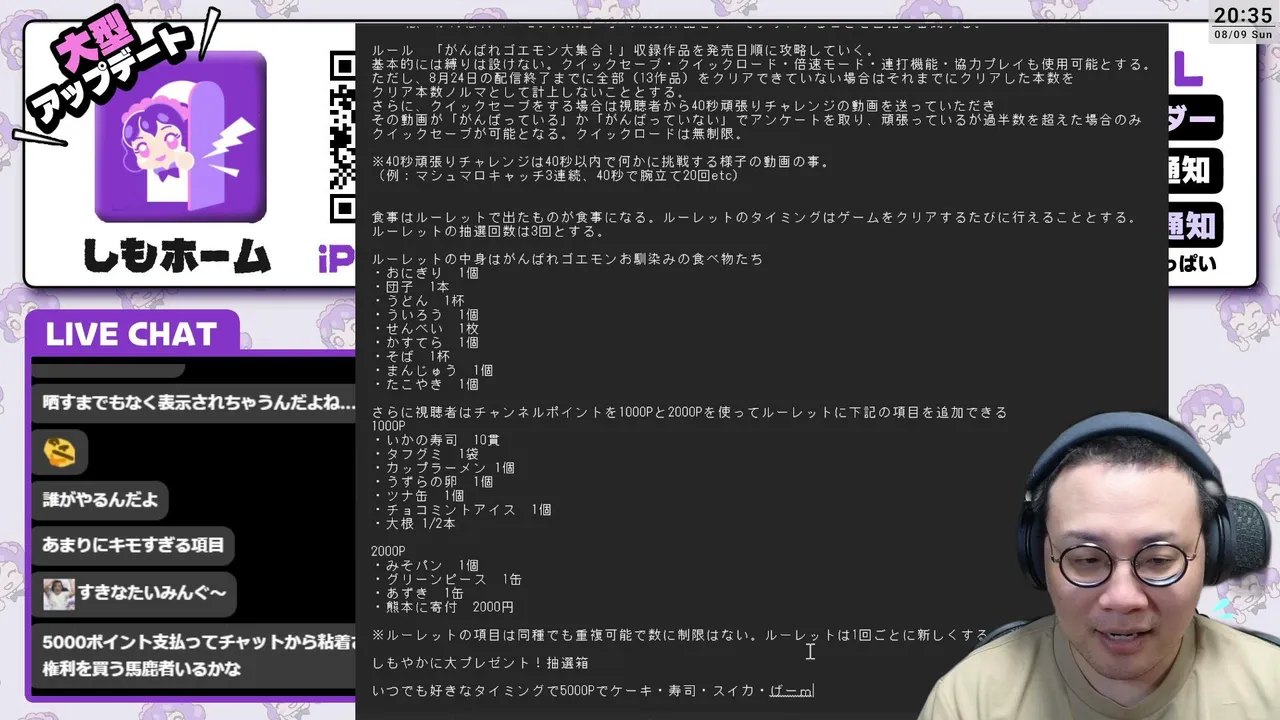Click the 団子 1本 line
The image size is (1280, 720).
[x=410, y=288]
